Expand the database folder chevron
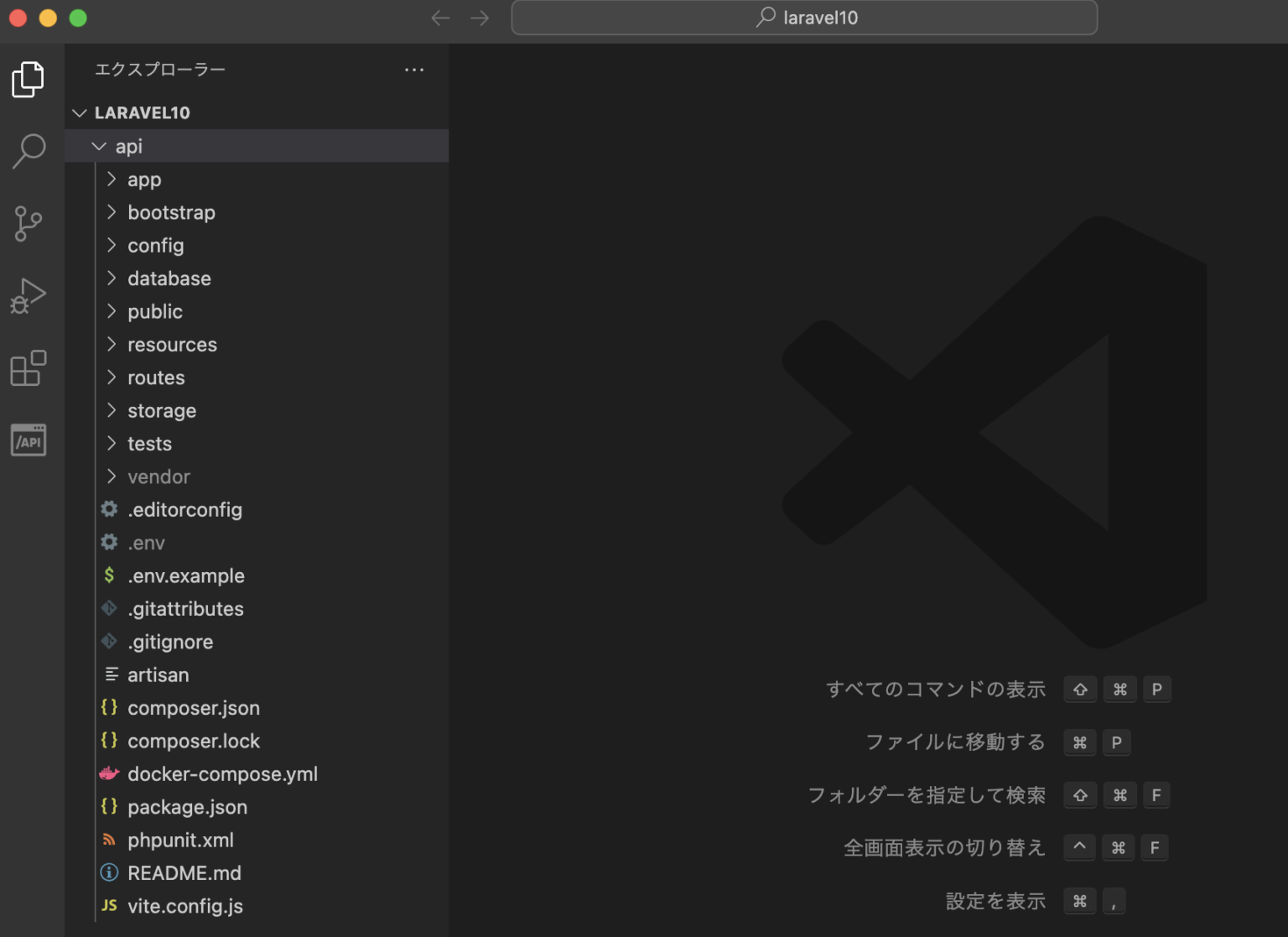 pyautogui.click(x=112, y=278)
